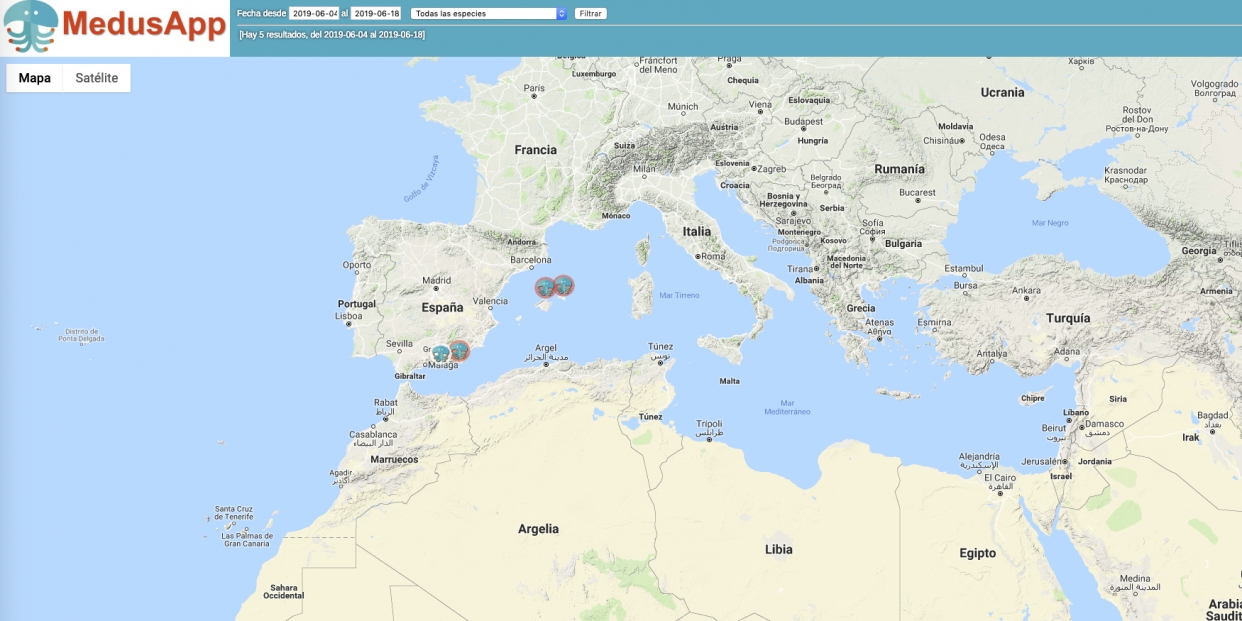Click the Paris city label on map
The height and width of the screenshot is (621, 1242).
pos(534,88)
